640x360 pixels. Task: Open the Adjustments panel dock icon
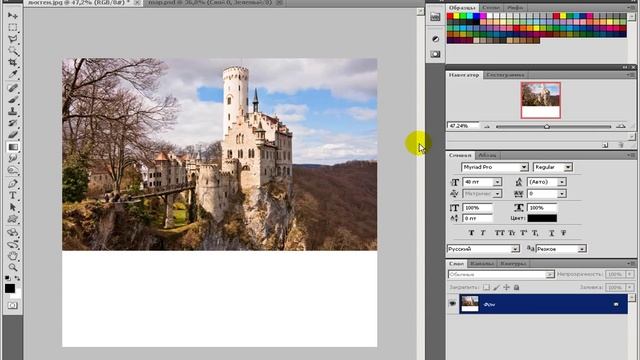pyautogui.click(x=435, y=39)
